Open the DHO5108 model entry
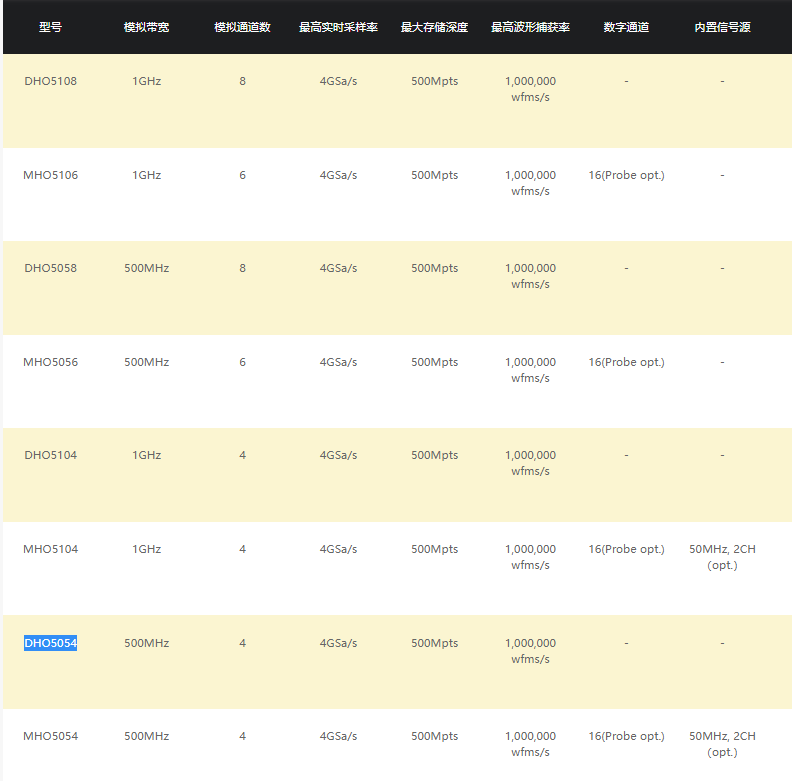 (50, 81)
